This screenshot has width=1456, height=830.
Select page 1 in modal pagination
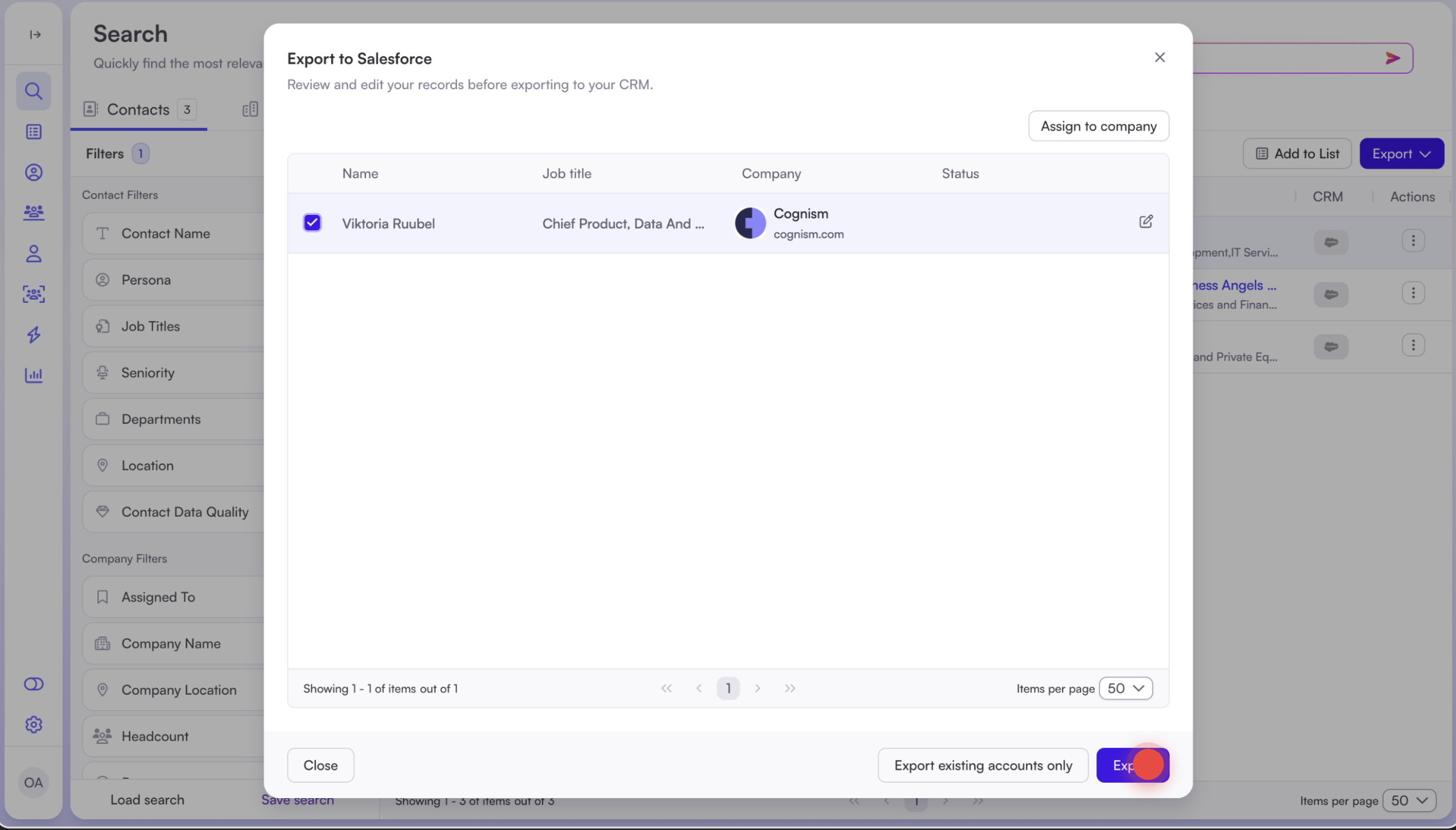click(728, 688)
